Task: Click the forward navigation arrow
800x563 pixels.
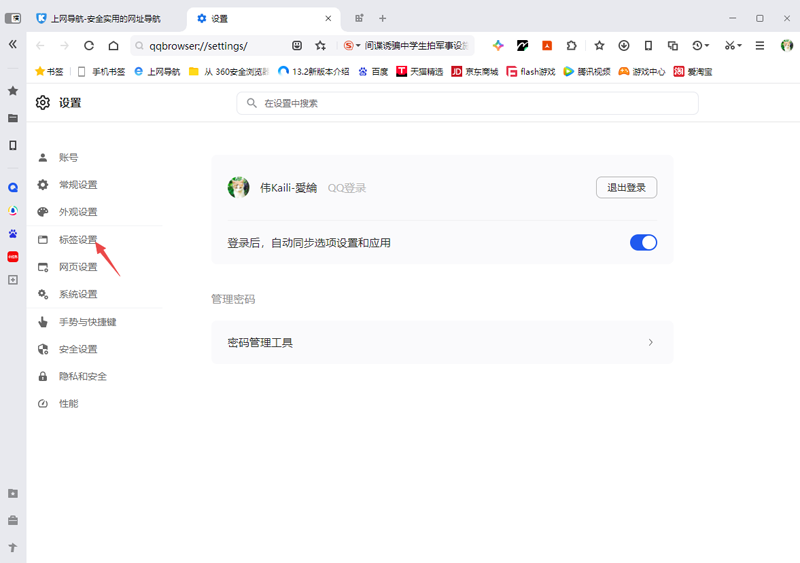Action: tap(64, 46)
